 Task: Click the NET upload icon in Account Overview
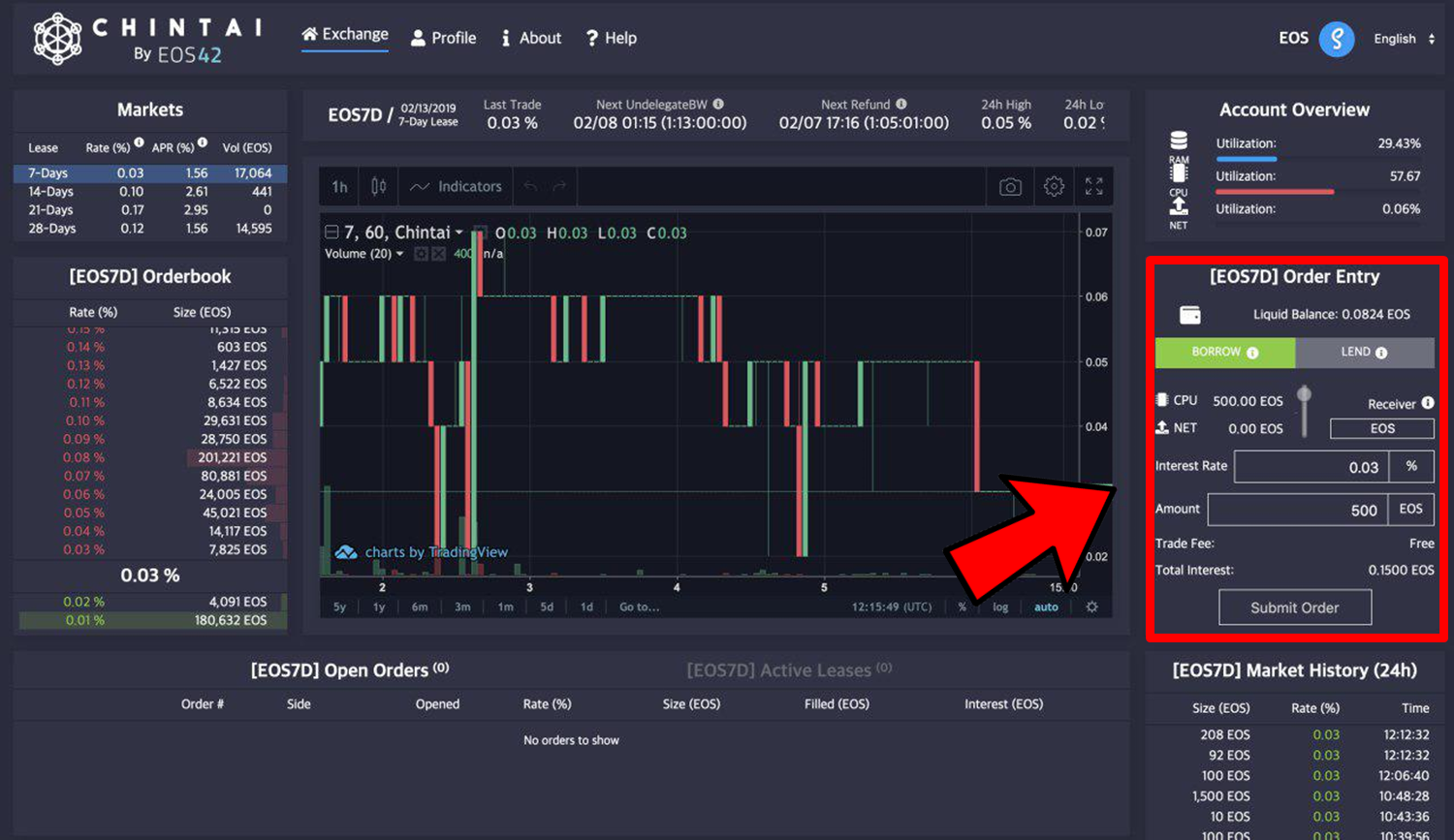(1179, 205)
